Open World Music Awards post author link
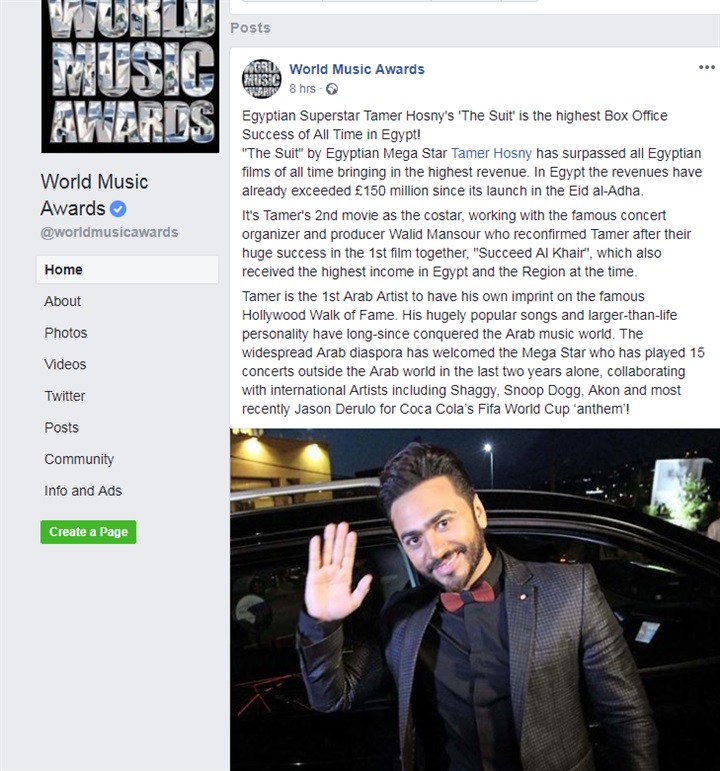 pos(357,69)
